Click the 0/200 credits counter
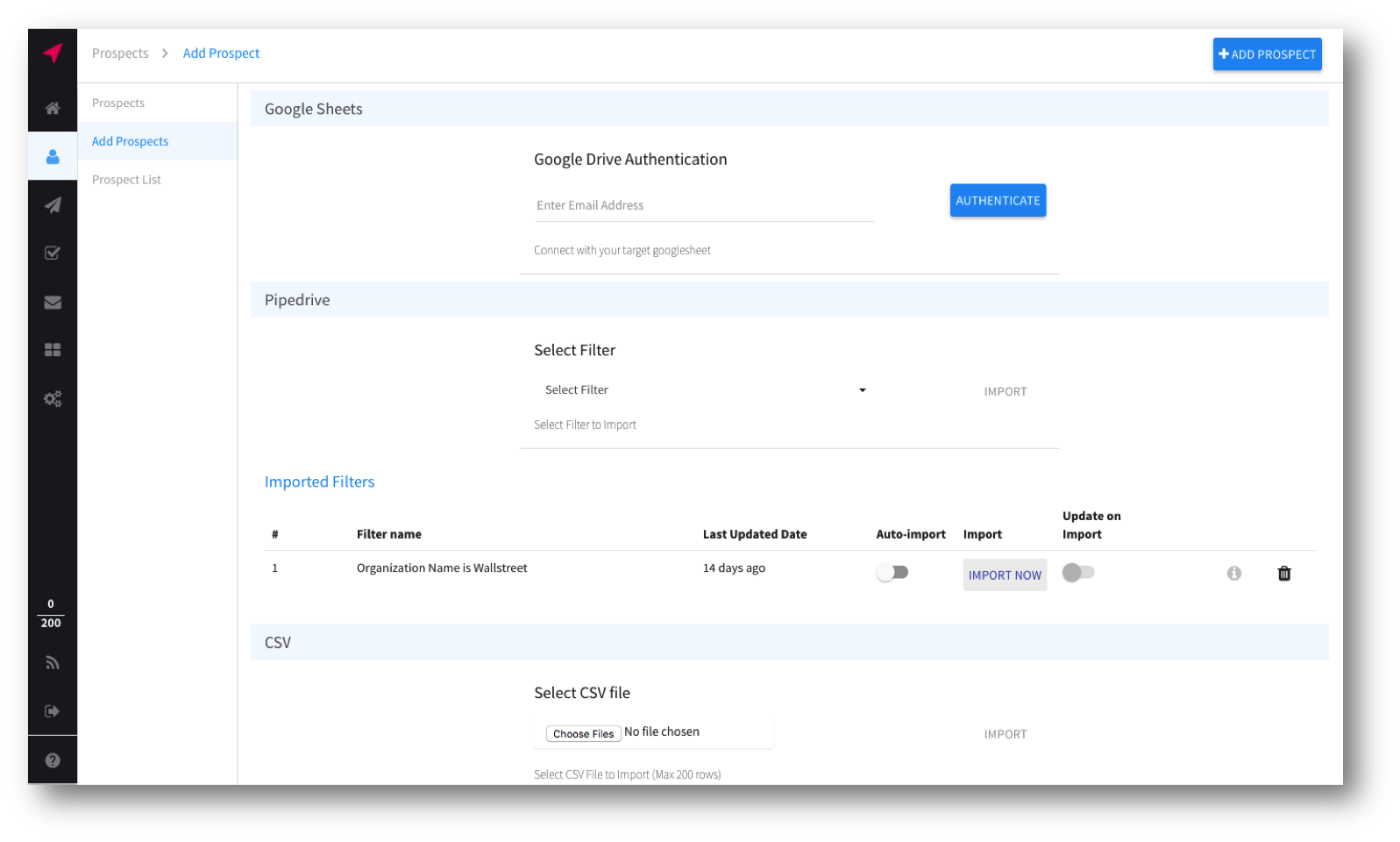Screen dimensions: 1400x842 [x=51, y=614]
